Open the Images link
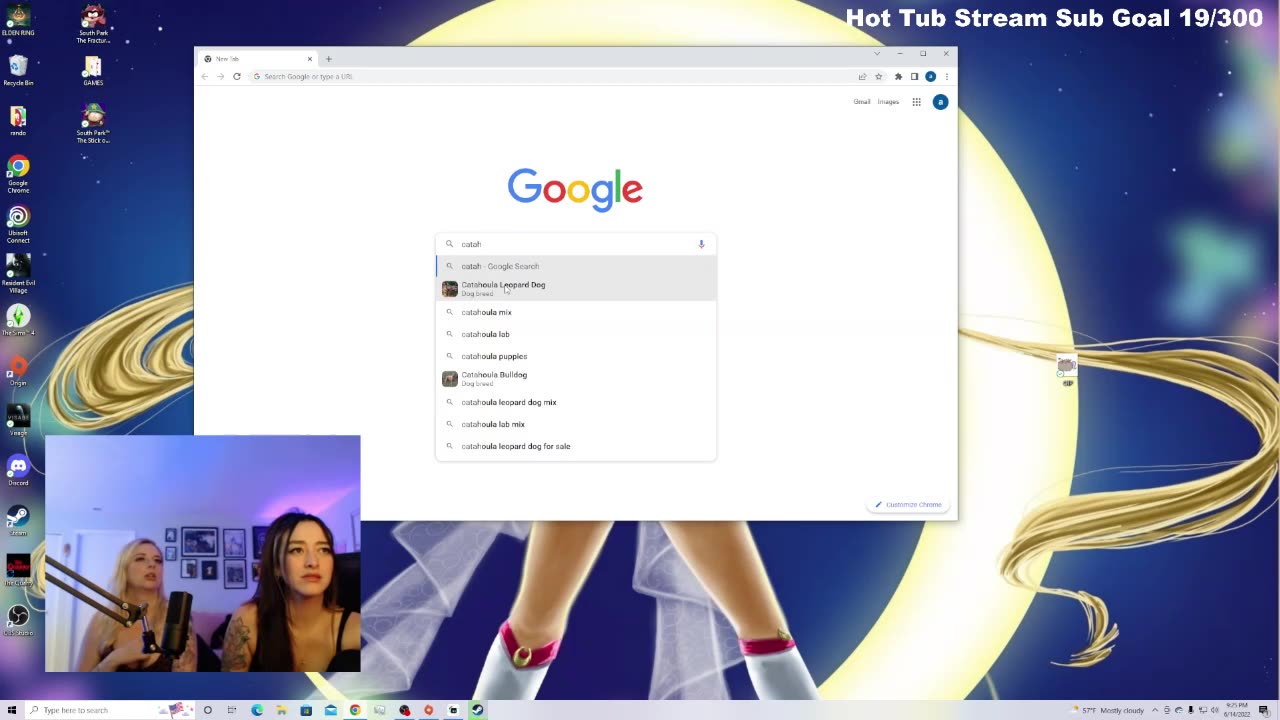The image size is (1280, 720). pyautogui.click(x=888, y=102)
